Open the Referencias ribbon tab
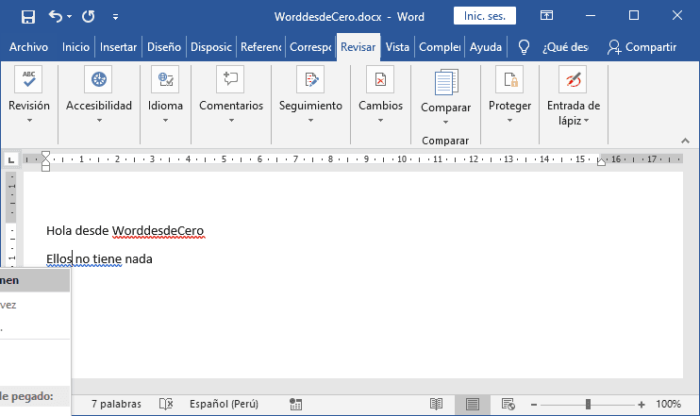700x416 pixels. click(261, 47)
